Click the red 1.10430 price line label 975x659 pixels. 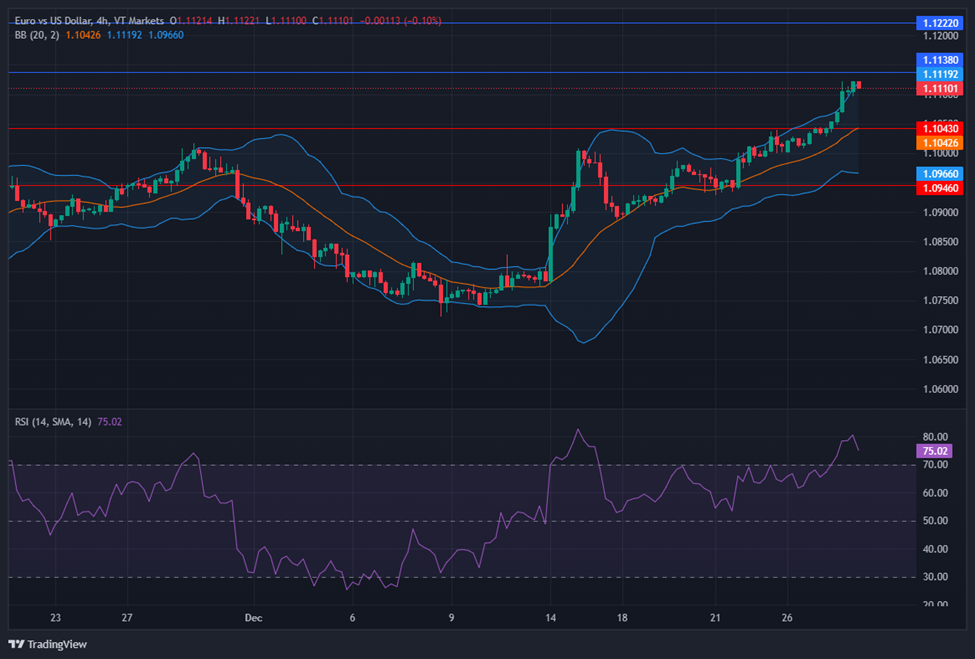pos(938,129)
